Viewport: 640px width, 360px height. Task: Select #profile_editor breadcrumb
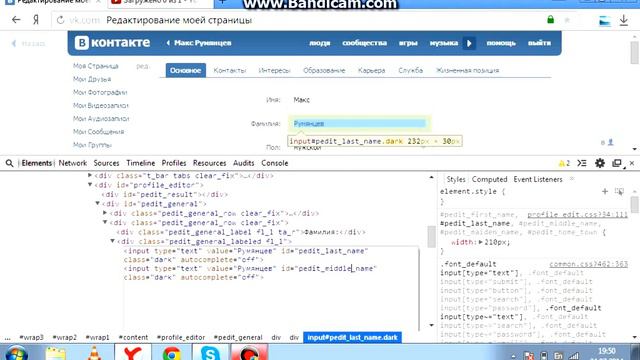pyautogui.click(x=181, y=338)
